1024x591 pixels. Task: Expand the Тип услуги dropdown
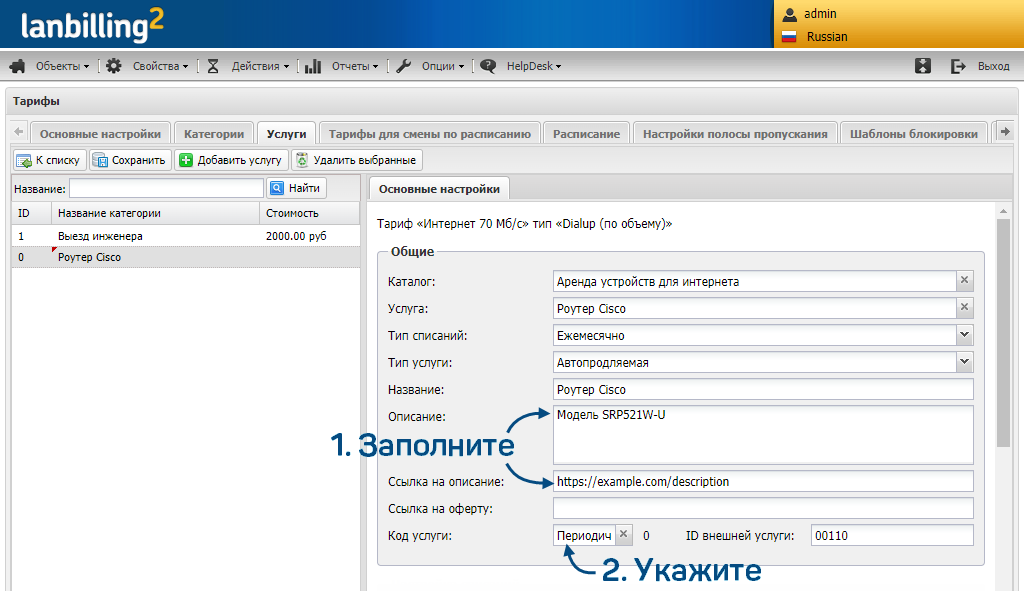coord(964,362)
